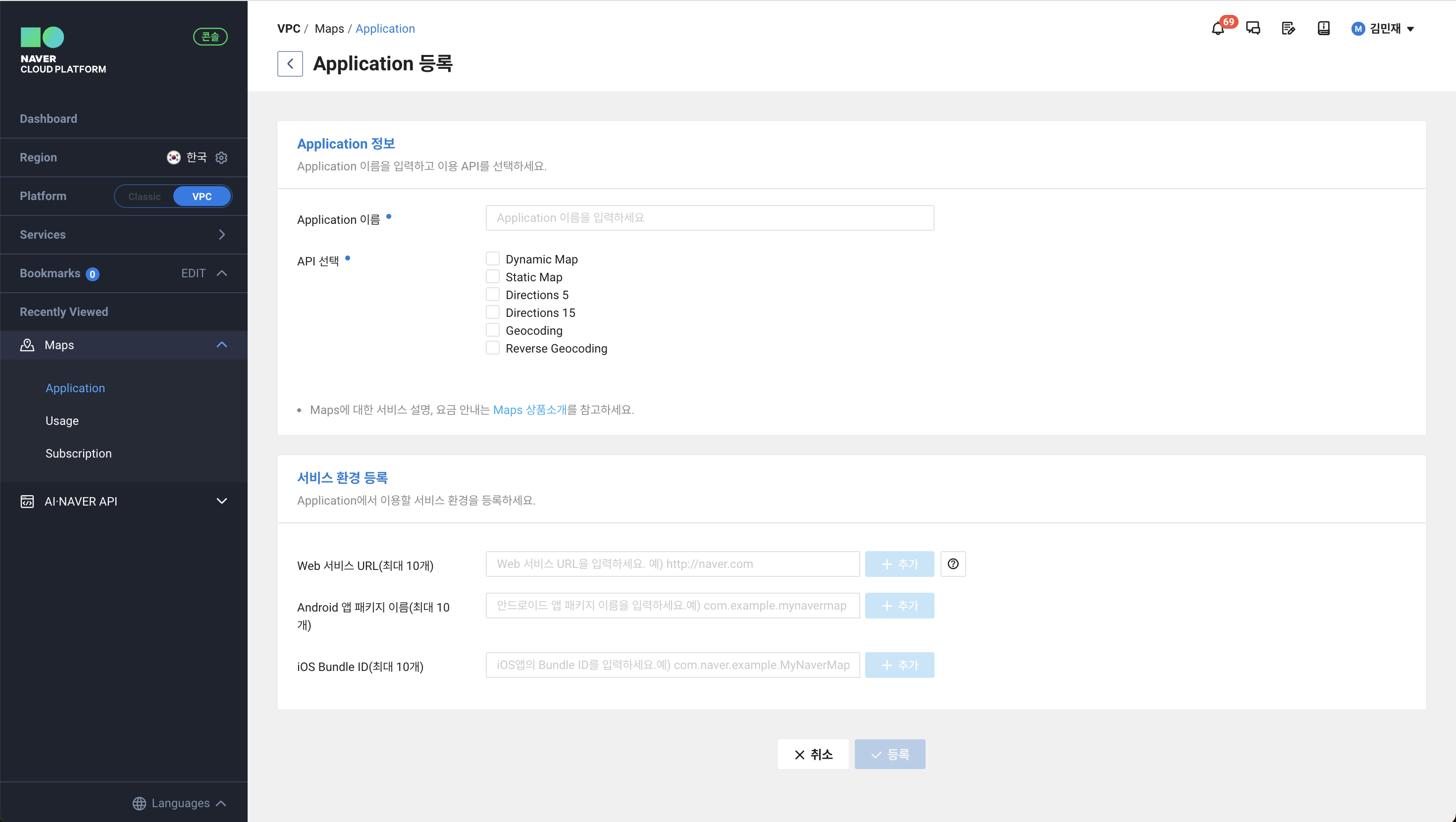Switch Platform toggle to Classic
Screen dimensions: 1456x822
[x=144, y=197]
